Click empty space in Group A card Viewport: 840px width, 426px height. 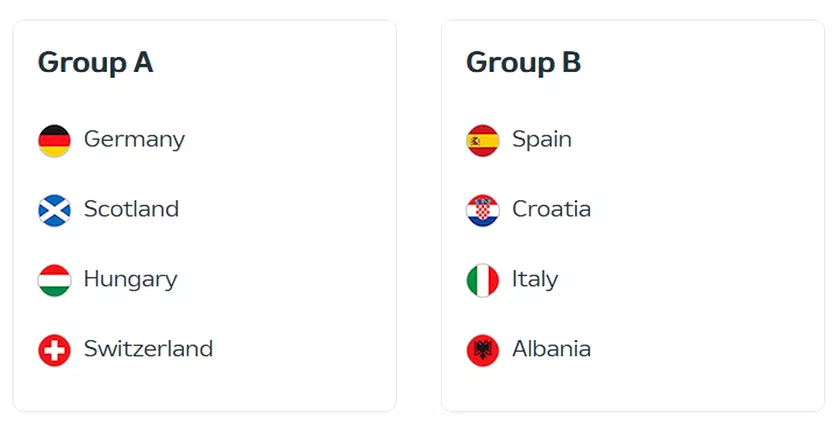(x=300, y=241)
